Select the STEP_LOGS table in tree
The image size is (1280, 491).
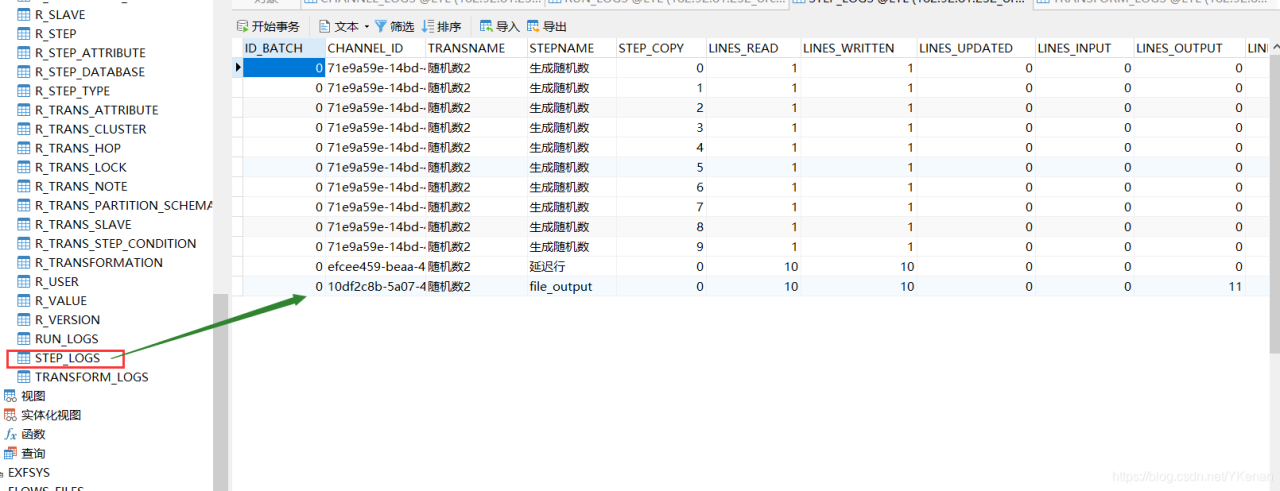coord(66,358)
